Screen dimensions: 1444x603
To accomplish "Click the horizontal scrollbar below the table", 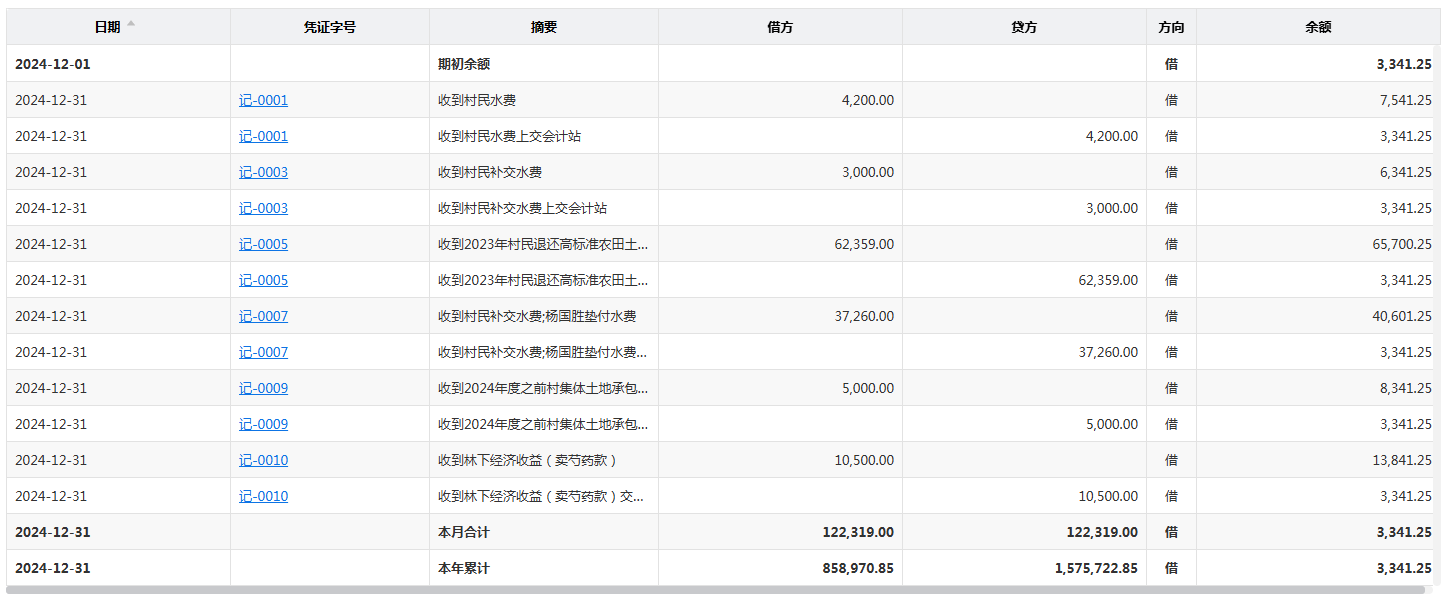I will click(x=715, y=590).
